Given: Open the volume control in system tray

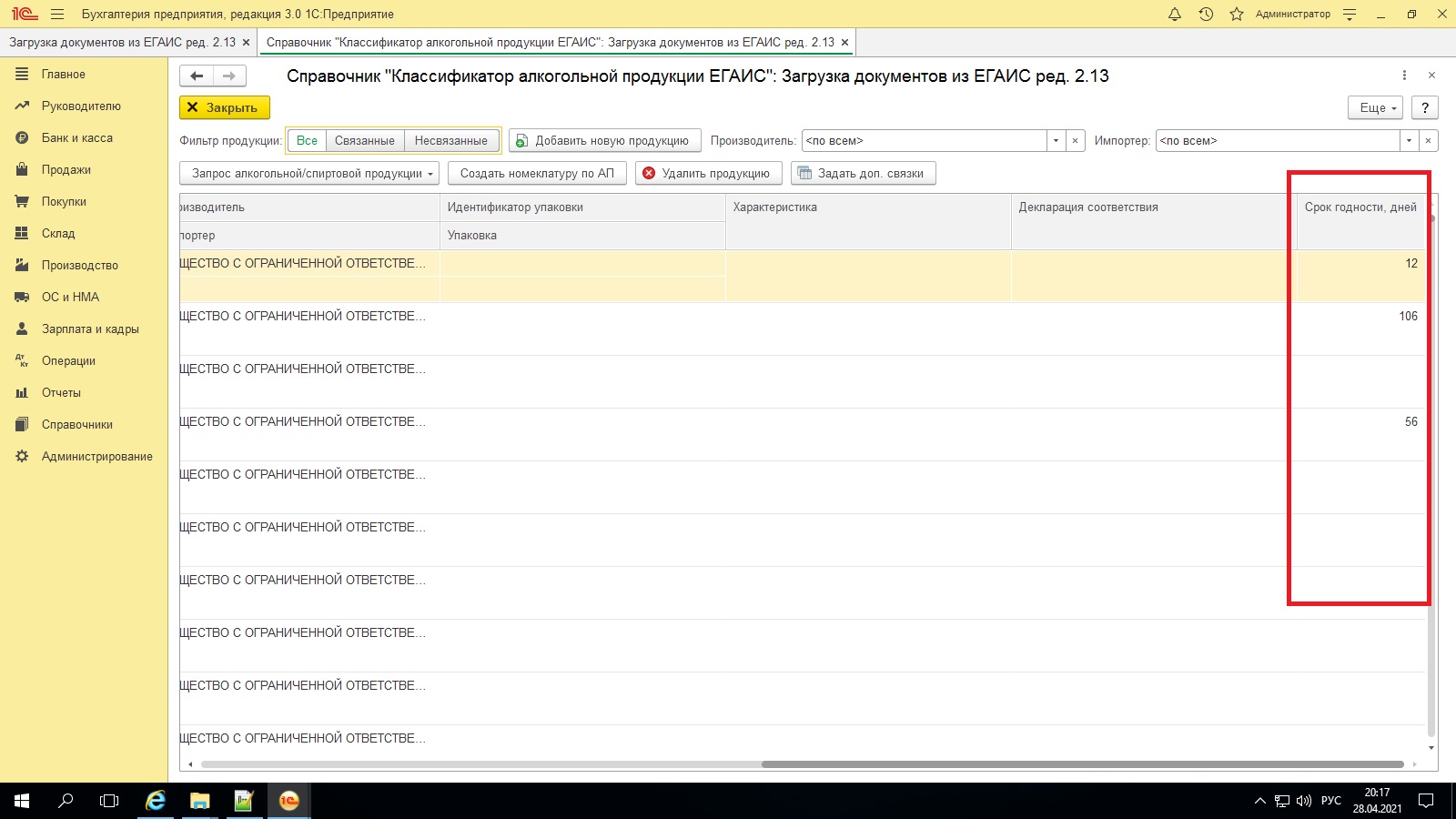Looking at the screenshot, I should point(1304,801).
